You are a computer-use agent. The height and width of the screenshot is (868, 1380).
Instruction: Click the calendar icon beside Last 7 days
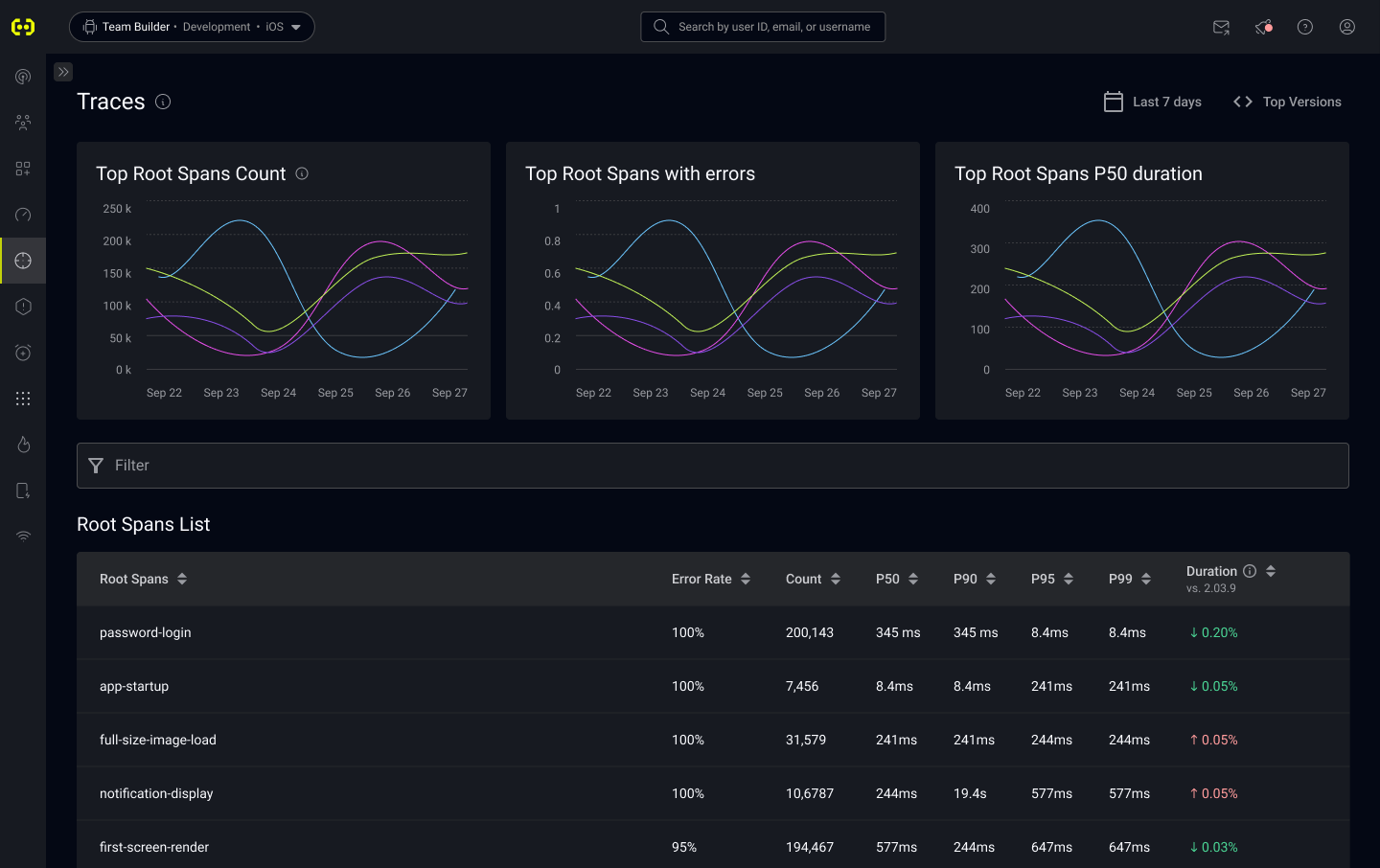[1114, 102]
